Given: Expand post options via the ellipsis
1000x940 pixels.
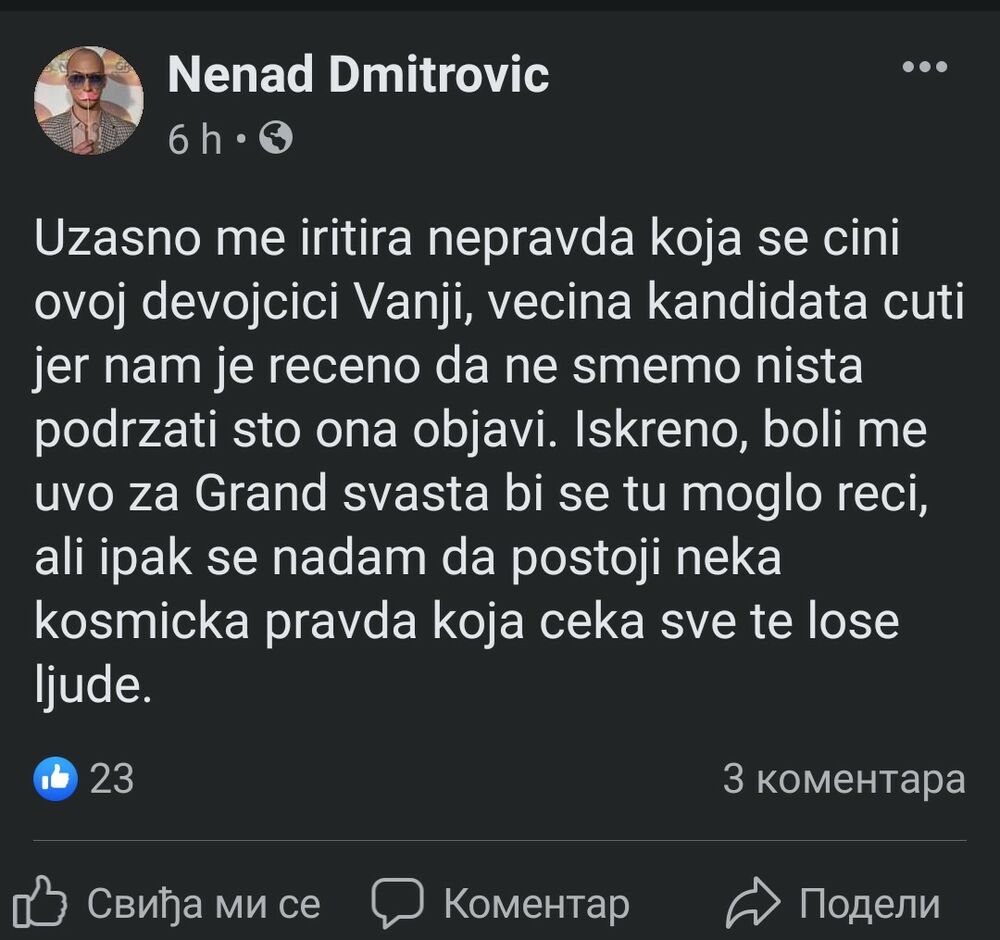Looking at the screenshot, I should [x=926, y=66].
